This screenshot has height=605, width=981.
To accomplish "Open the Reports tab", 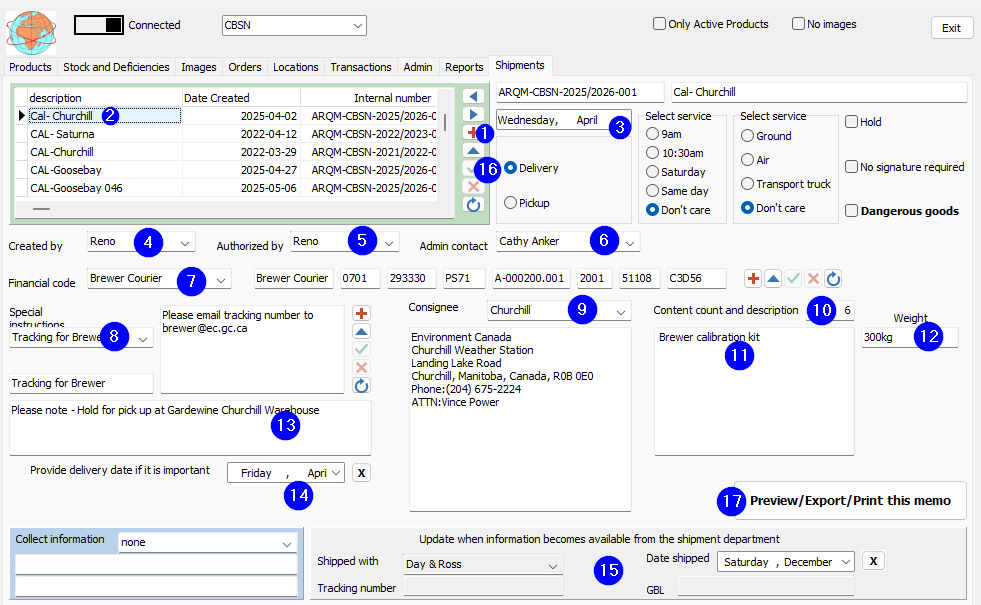I will [464, 67].
